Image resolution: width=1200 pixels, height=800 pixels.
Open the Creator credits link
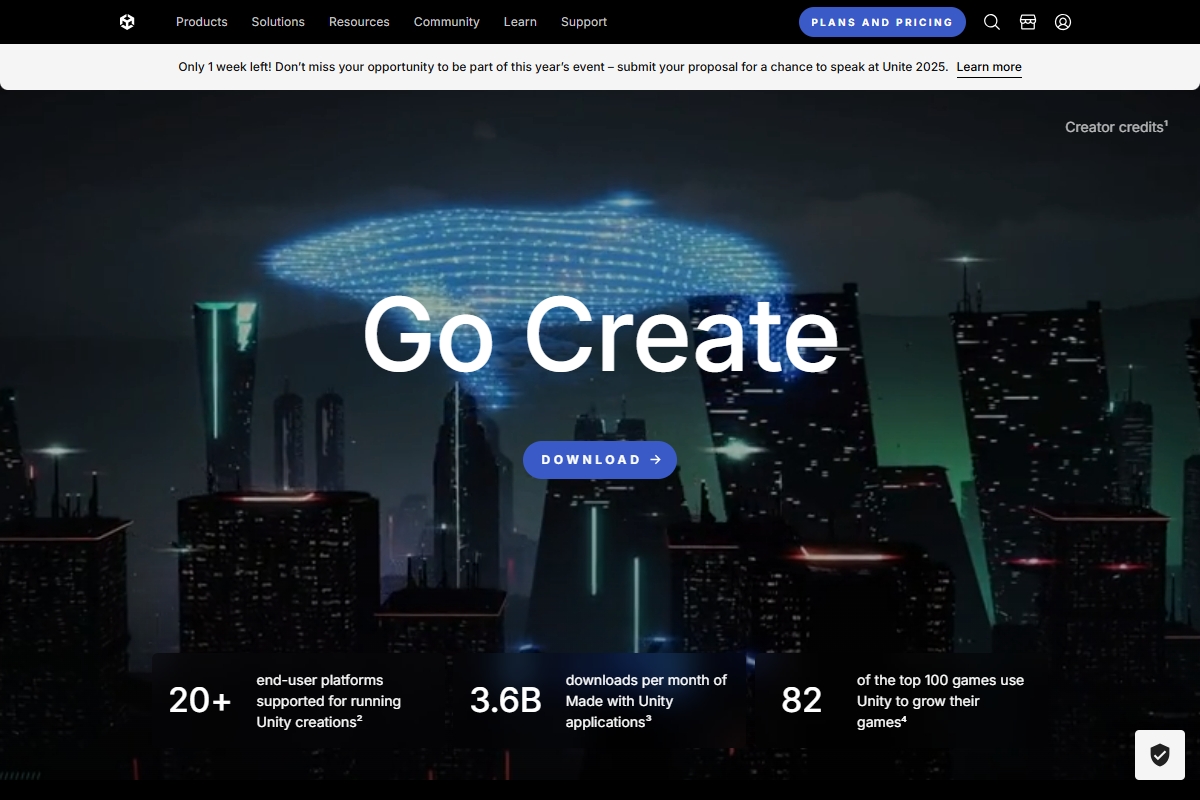pos(1116,127)
